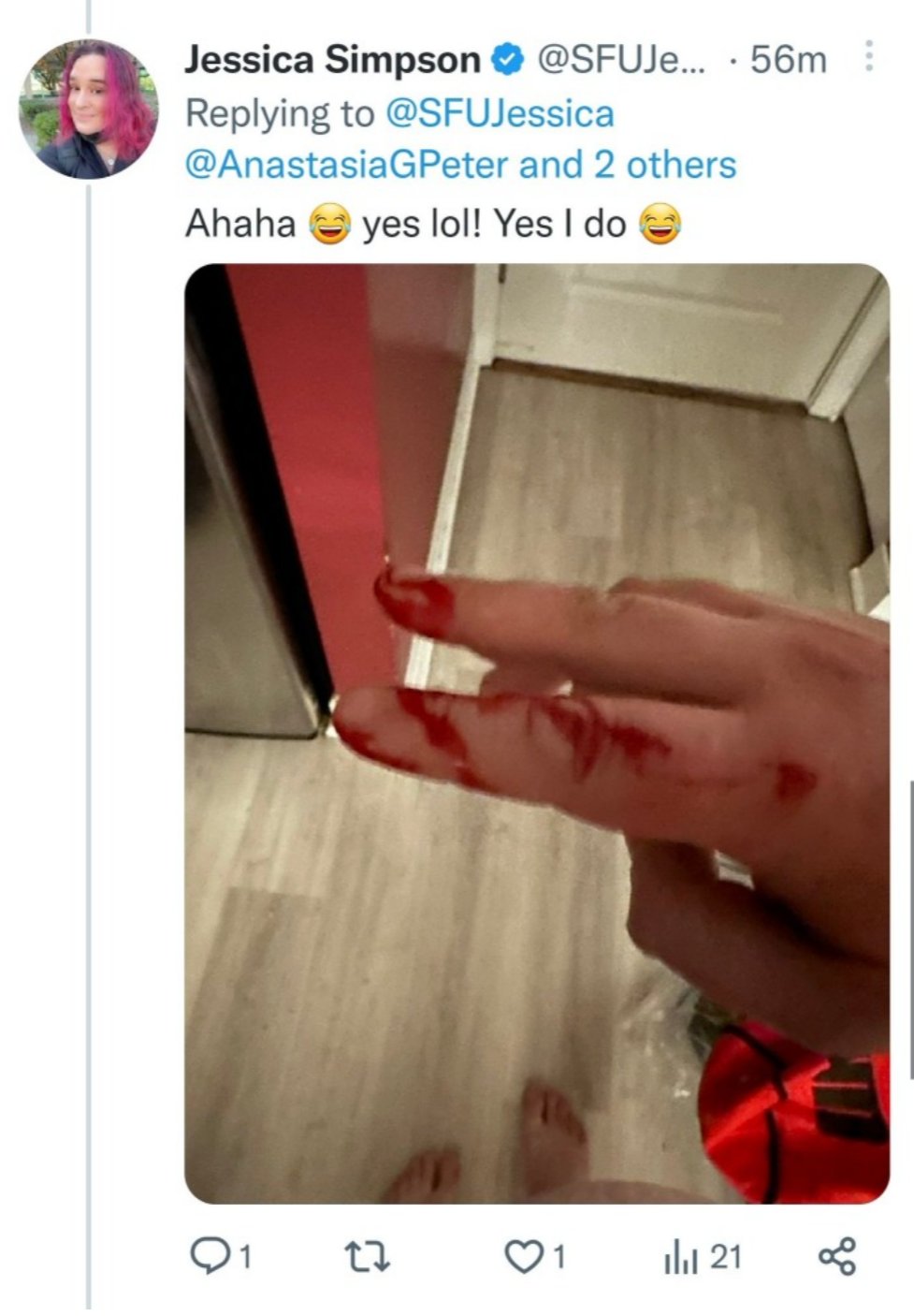Click the truncated @SFUJe... handle

point(621,61)
